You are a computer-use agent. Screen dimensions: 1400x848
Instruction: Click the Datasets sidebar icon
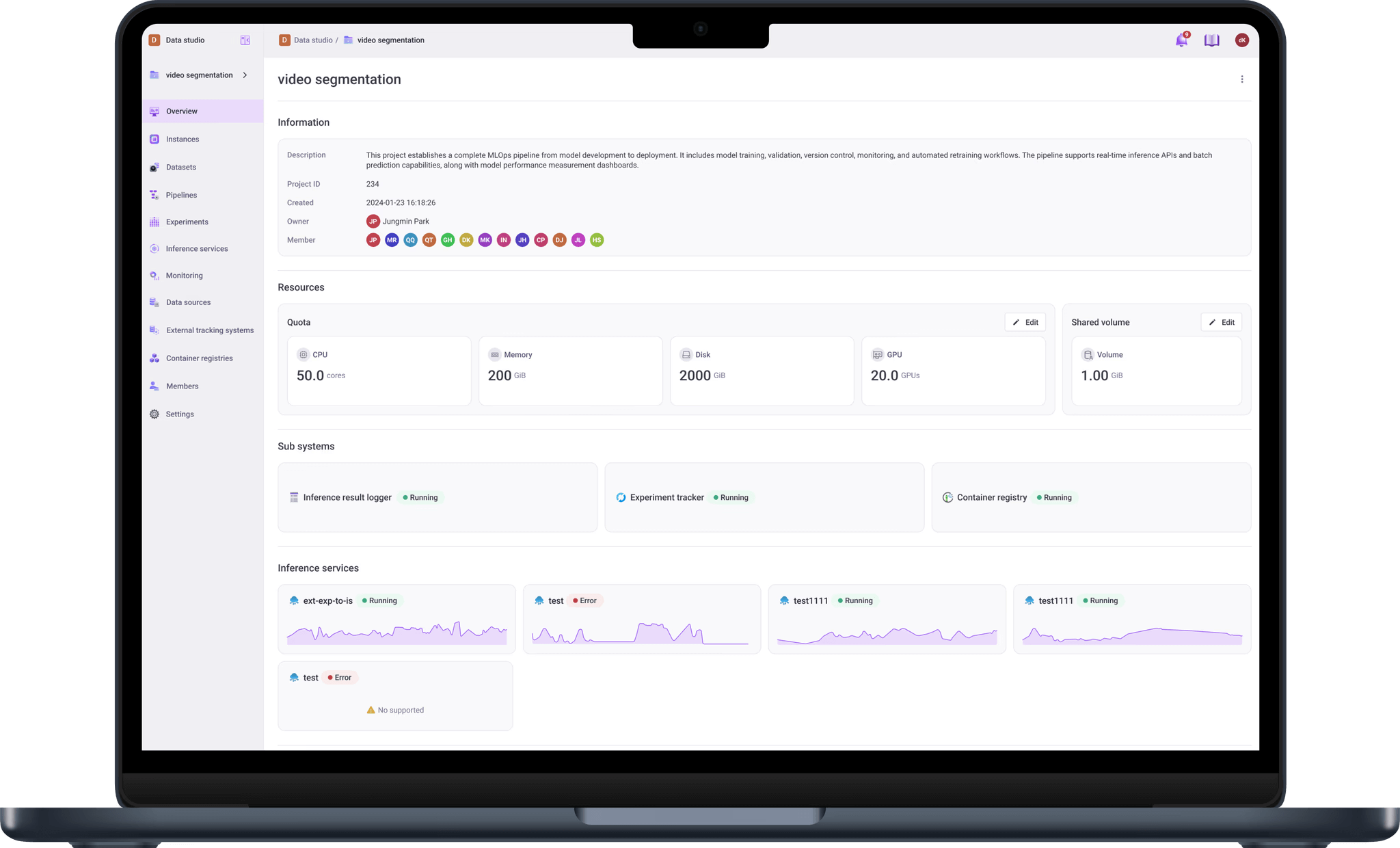coord(154,168)
